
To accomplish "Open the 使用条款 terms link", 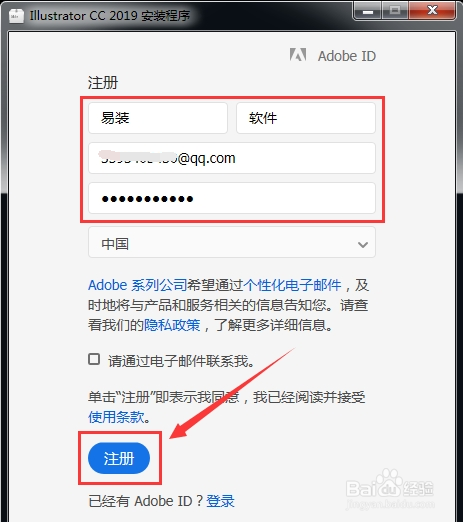I will [116, 417].
